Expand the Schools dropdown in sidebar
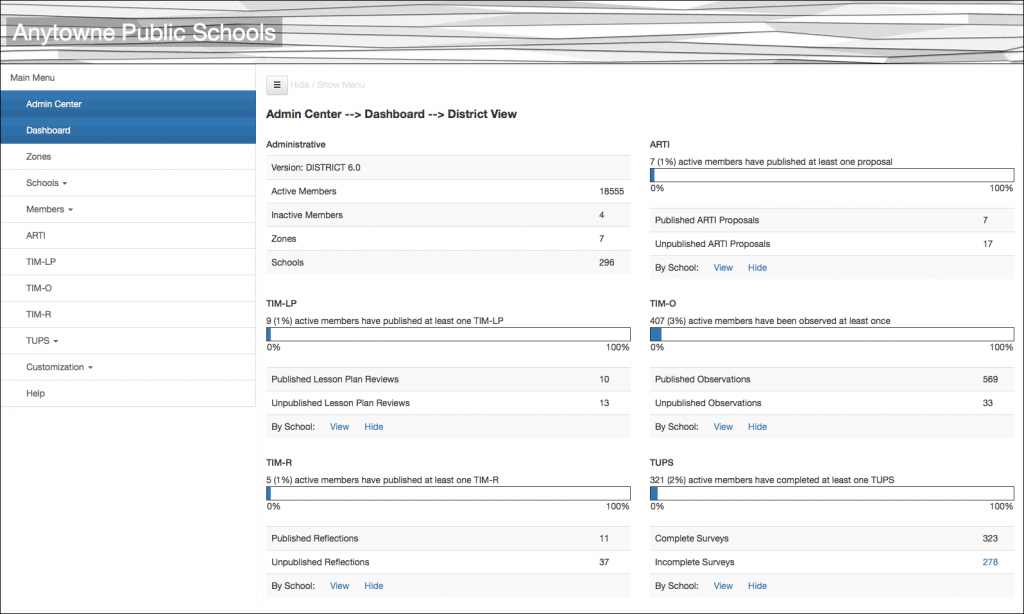This screenshot has width=1024, height=614. pyautogui.click(x=46, y=183)
